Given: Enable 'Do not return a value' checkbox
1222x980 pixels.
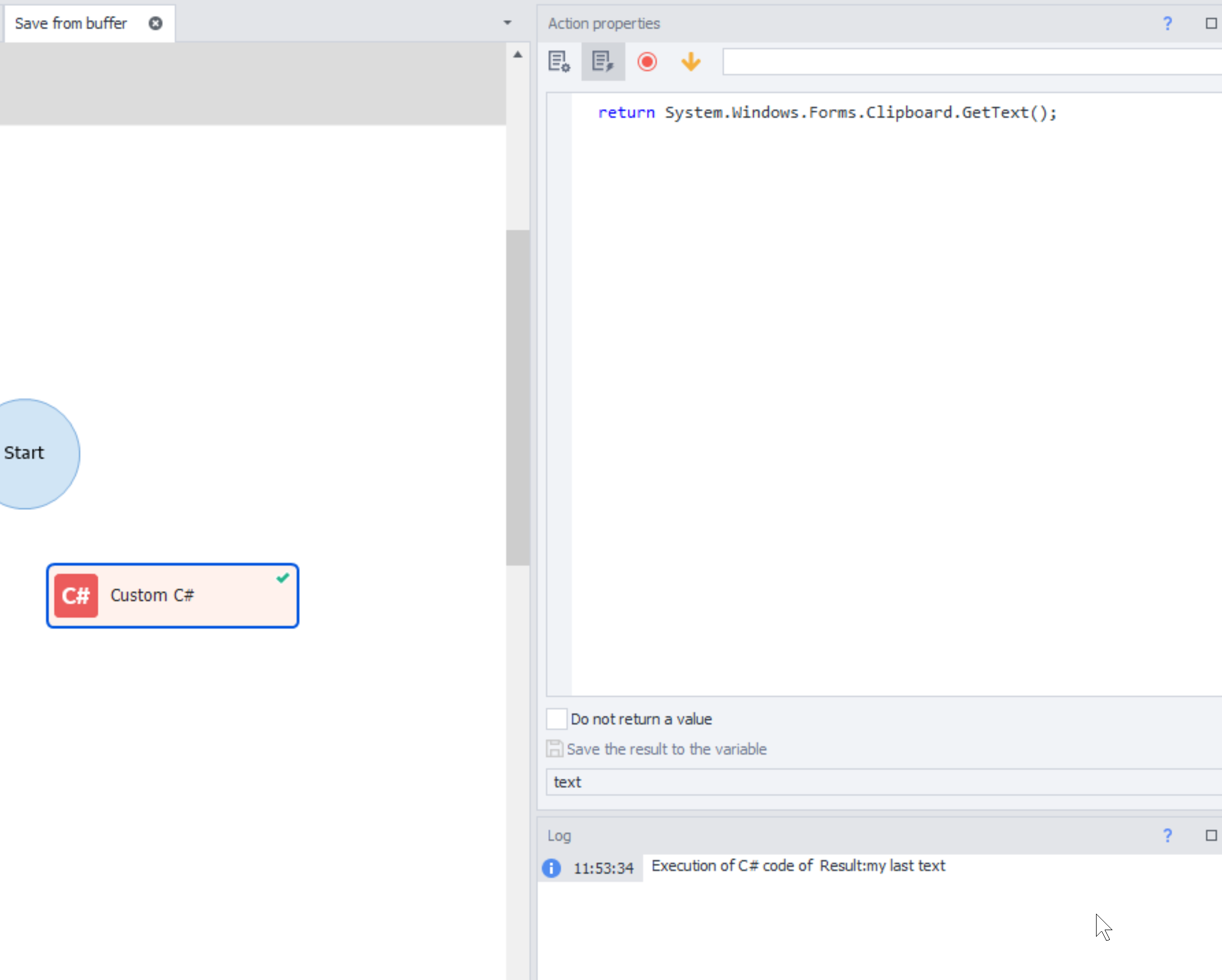Looking at the screenshot, I should pyautogui.click(x=556, y=719).
